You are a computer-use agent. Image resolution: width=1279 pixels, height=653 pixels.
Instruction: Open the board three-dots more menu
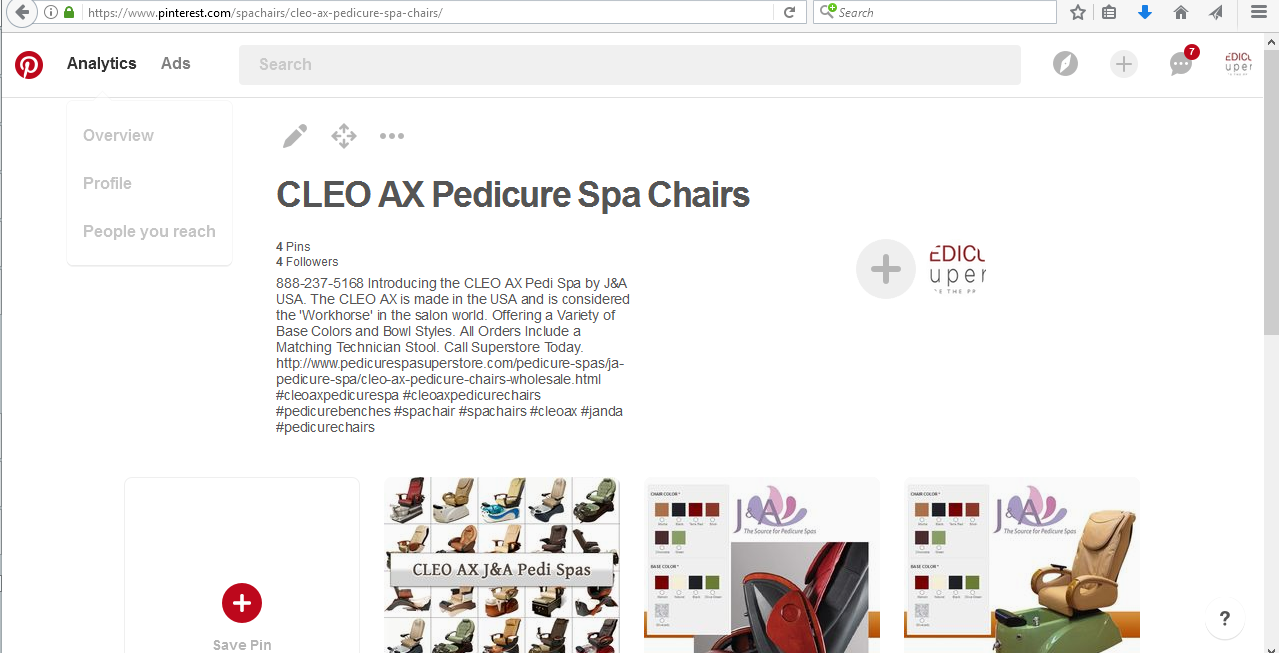click(392, 136)
